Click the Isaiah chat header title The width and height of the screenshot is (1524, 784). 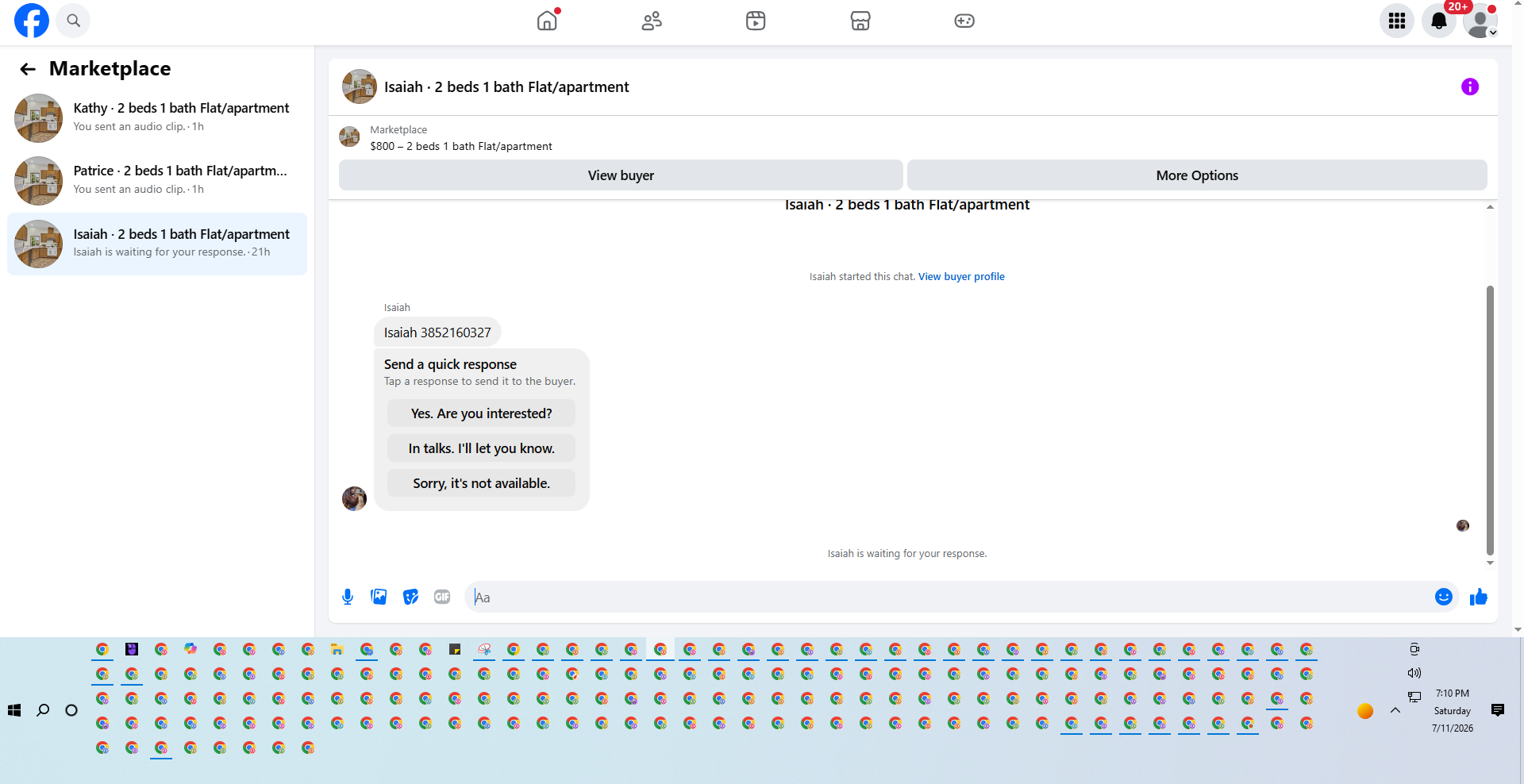point(506,87)
